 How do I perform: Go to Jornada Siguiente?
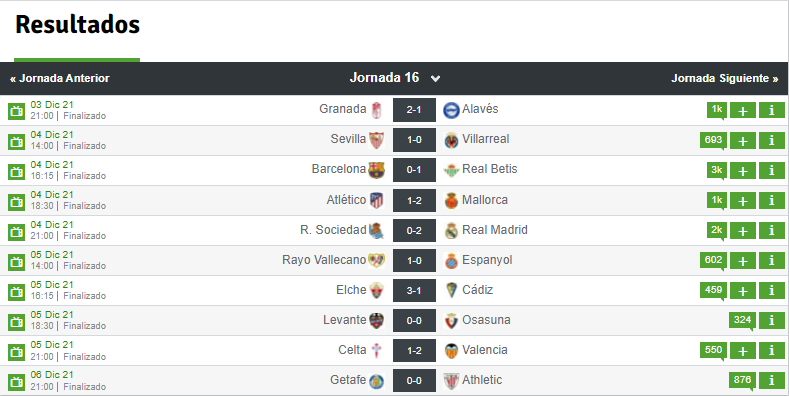click(725, 78)
